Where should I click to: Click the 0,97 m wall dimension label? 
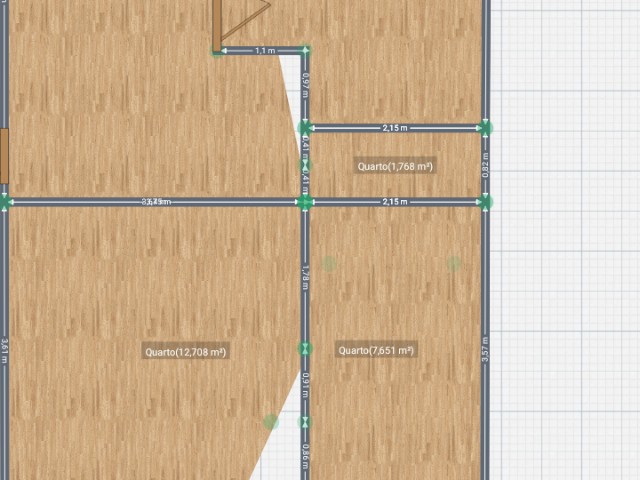point(306,85)
